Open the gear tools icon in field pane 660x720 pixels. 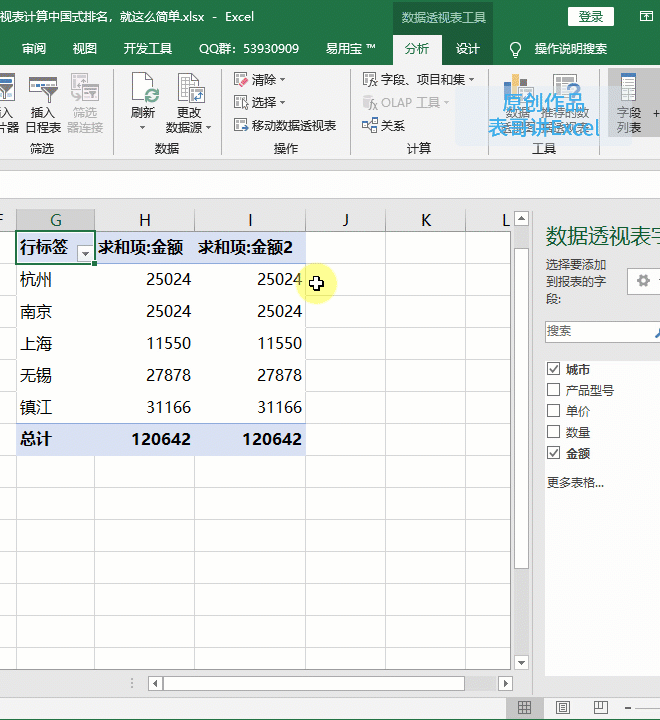click(x=643, y=280)
